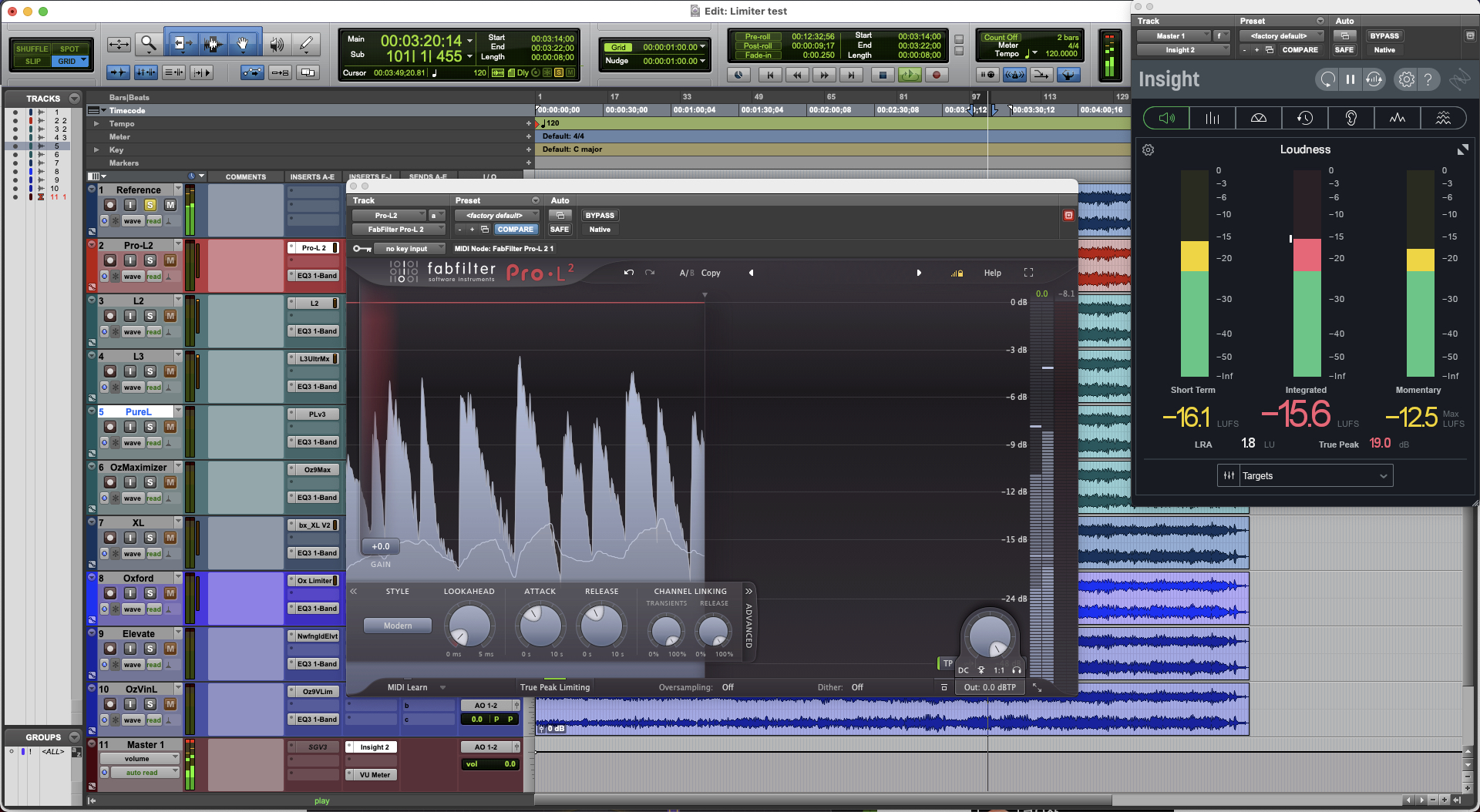
Task: Select the Scrubber speaker tool
Action: click(x=276, y=44)
